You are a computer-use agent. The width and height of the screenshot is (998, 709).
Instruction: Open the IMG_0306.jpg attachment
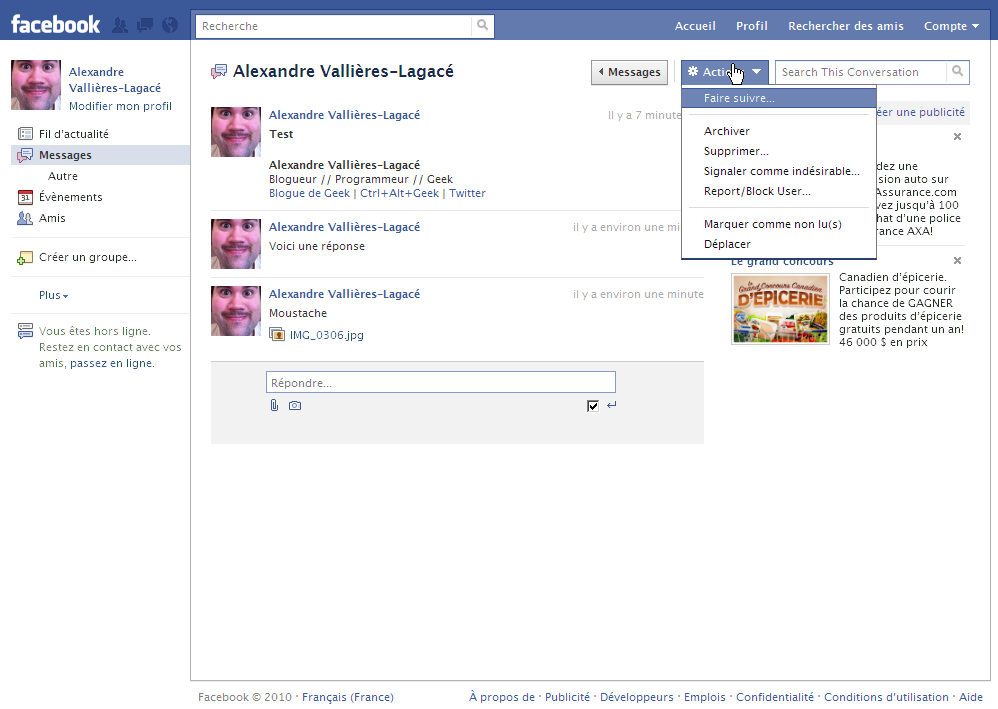pos(327,335)
